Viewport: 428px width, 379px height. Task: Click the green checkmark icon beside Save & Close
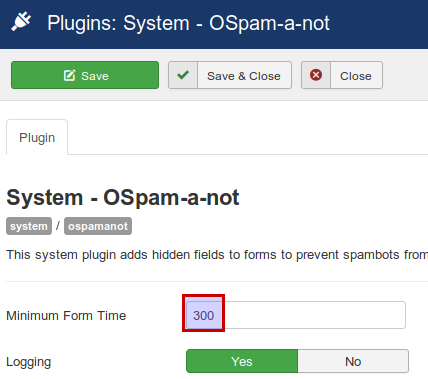pyautogui.click(x=183, y=75)
